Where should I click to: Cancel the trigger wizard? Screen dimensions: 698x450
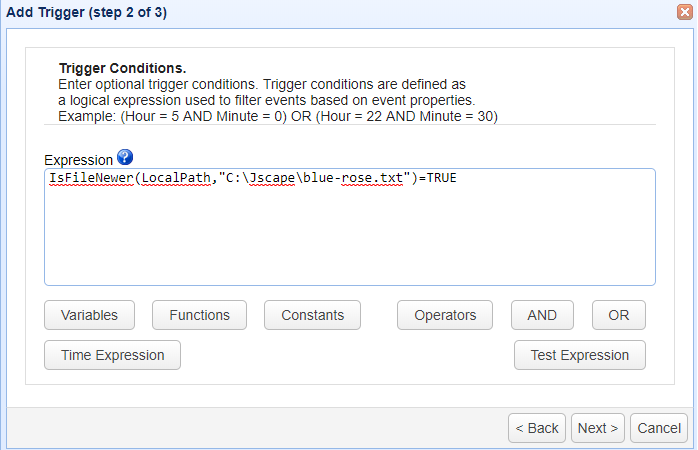(659, 428)
